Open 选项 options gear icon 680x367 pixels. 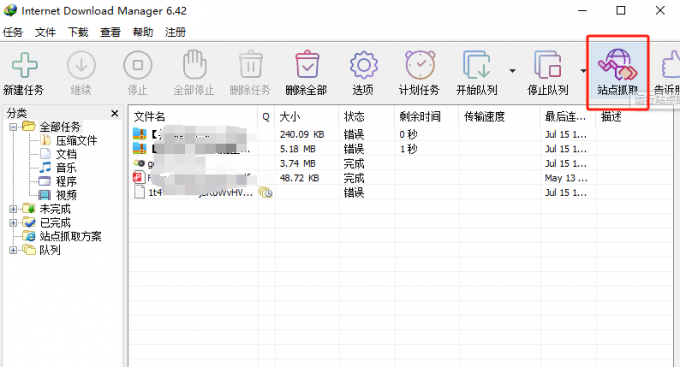(363, 65)
